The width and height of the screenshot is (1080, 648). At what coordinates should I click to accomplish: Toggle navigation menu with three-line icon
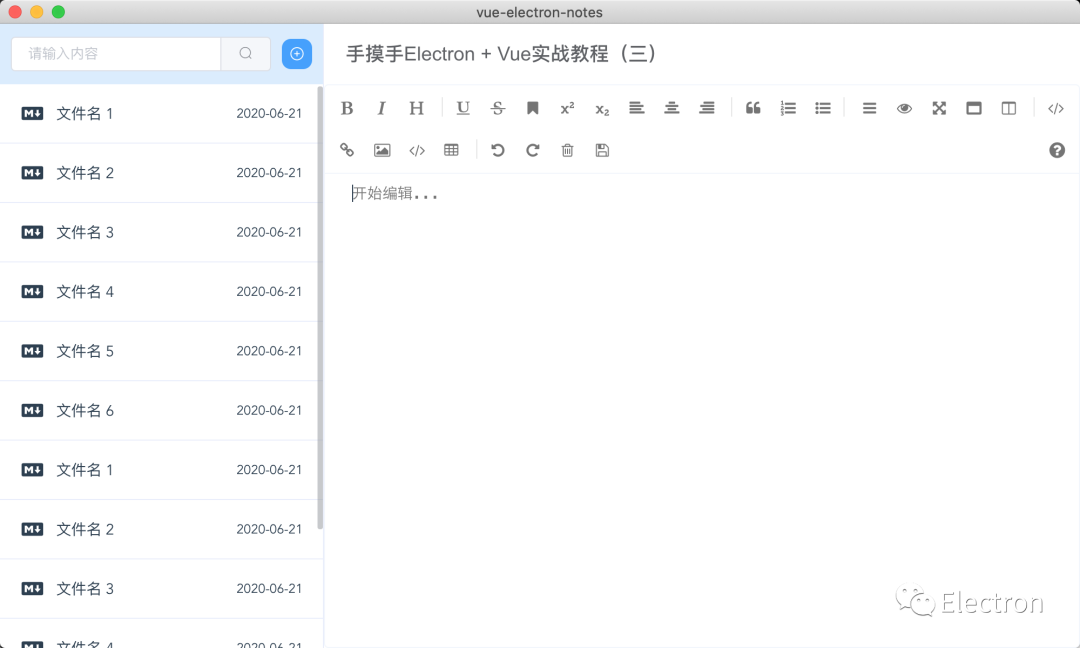click(x=869, y=108)
